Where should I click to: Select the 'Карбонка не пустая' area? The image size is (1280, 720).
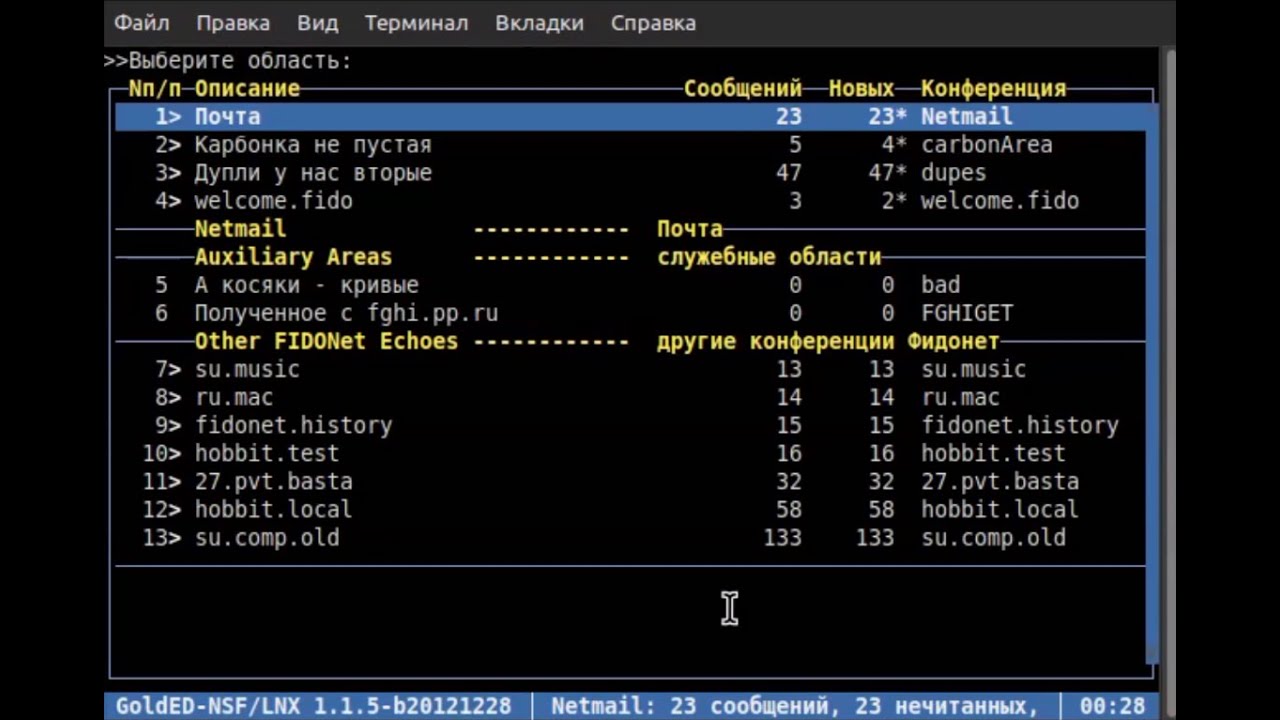click(313, 145)
